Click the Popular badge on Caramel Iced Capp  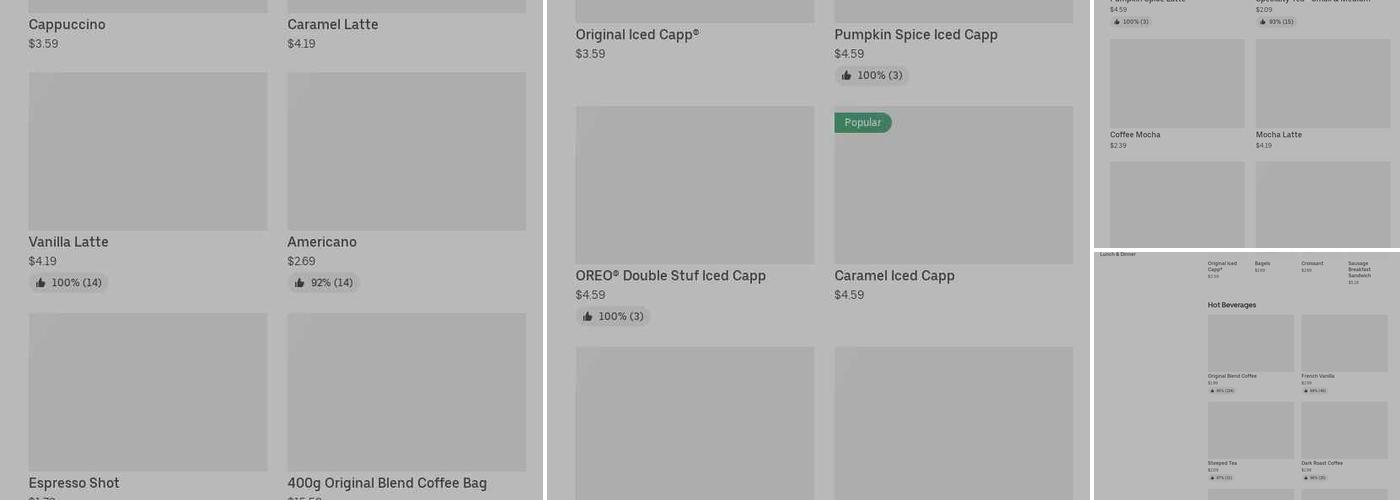click(x=862, y=123)
